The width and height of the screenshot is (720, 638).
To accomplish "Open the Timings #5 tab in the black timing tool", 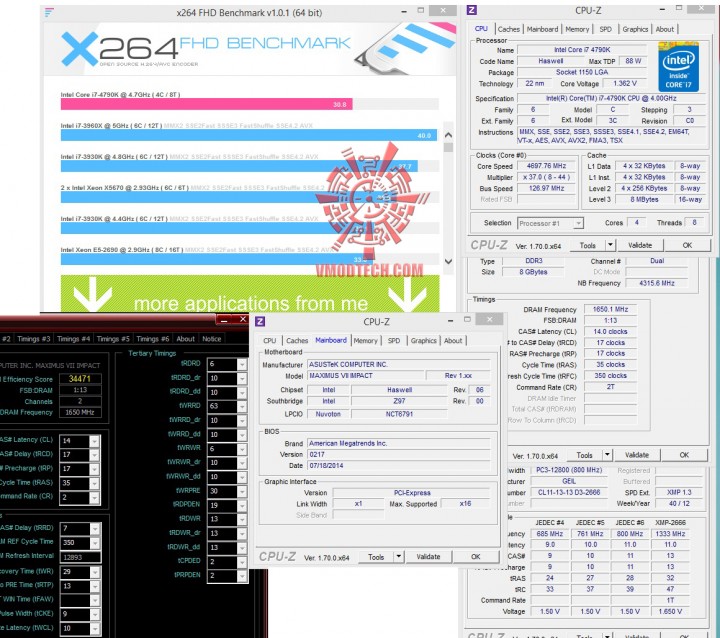I will click(113, 339).
